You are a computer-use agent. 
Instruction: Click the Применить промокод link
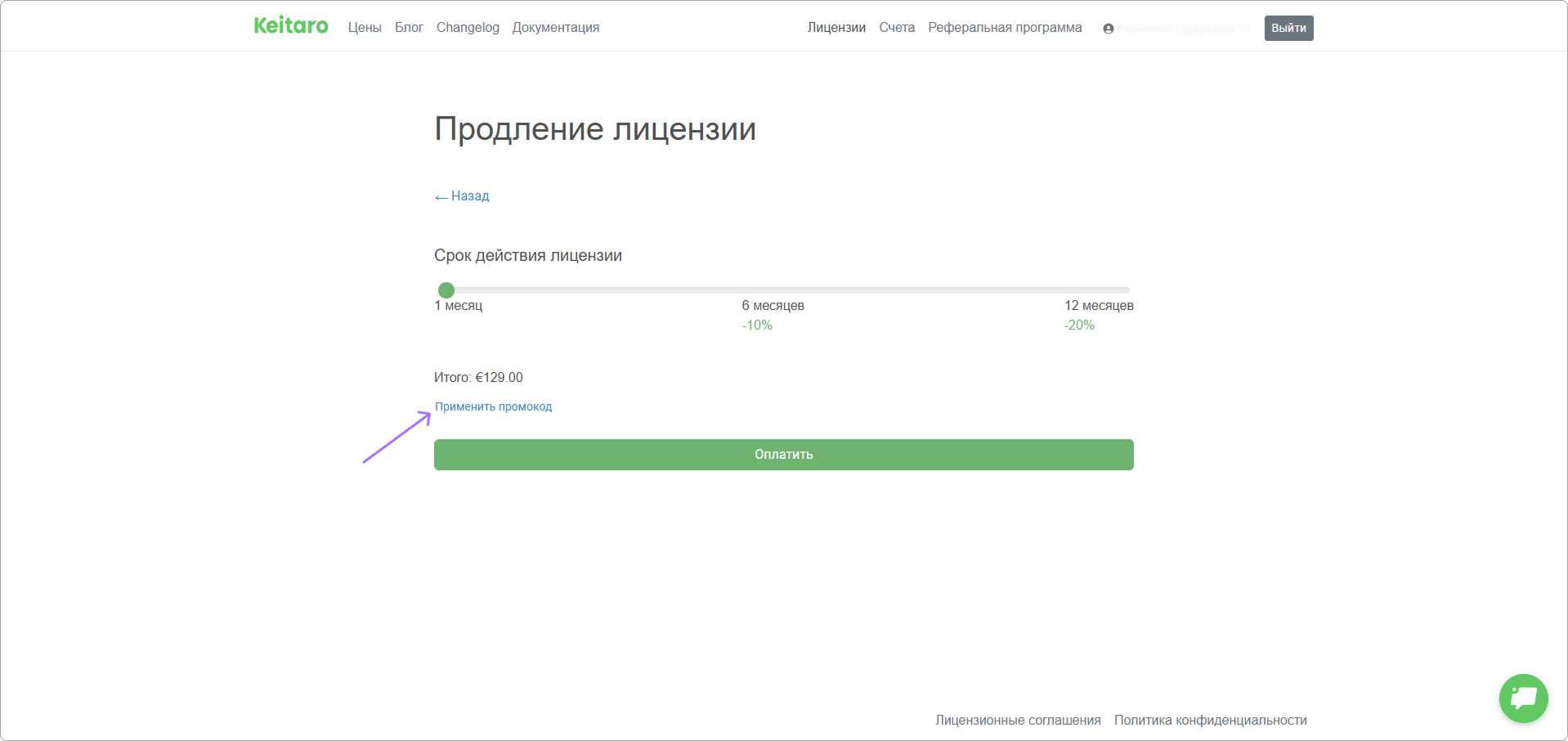click(x=493, y=406)
